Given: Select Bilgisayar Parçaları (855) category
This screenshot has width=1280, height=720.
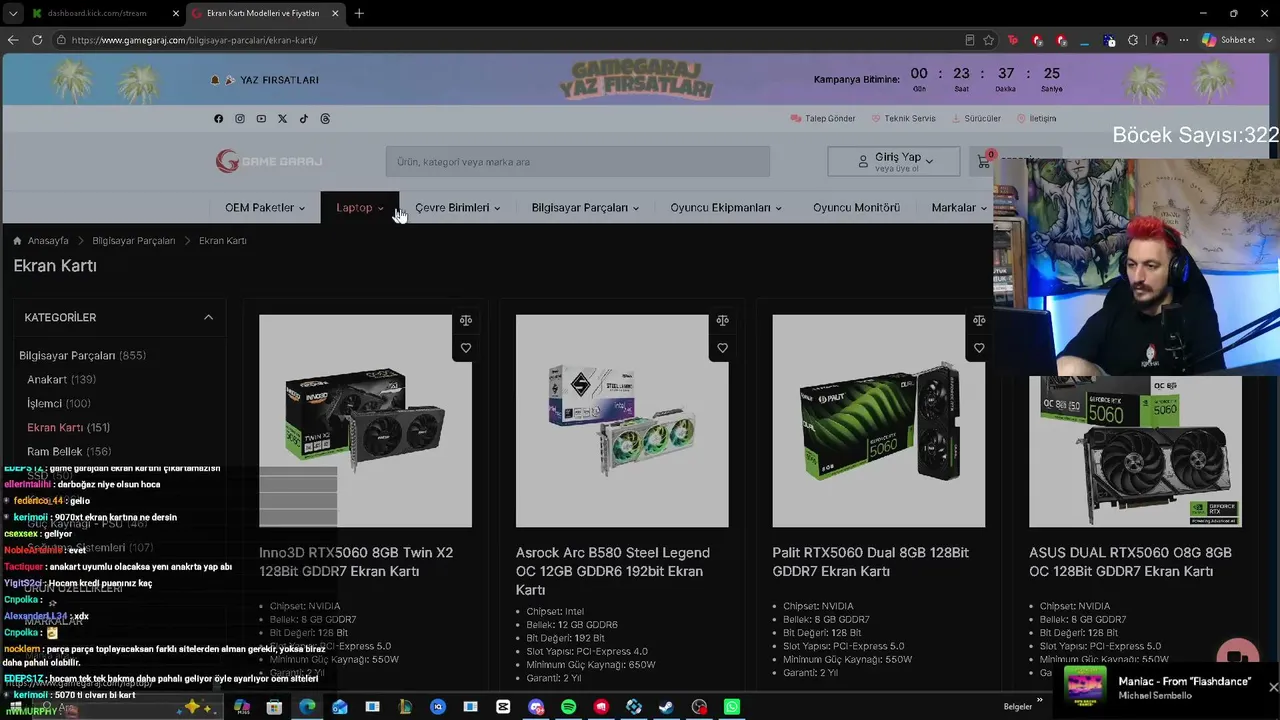Looking at the screenshot, I should point(82,356).
